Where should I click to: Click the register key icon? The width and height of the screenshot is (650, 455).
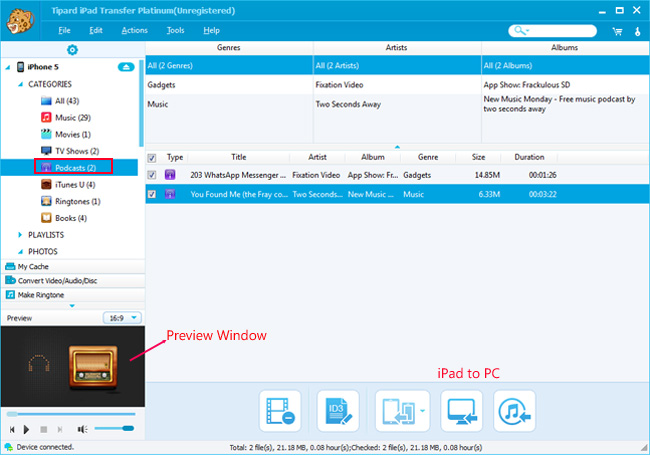point(638,31)
